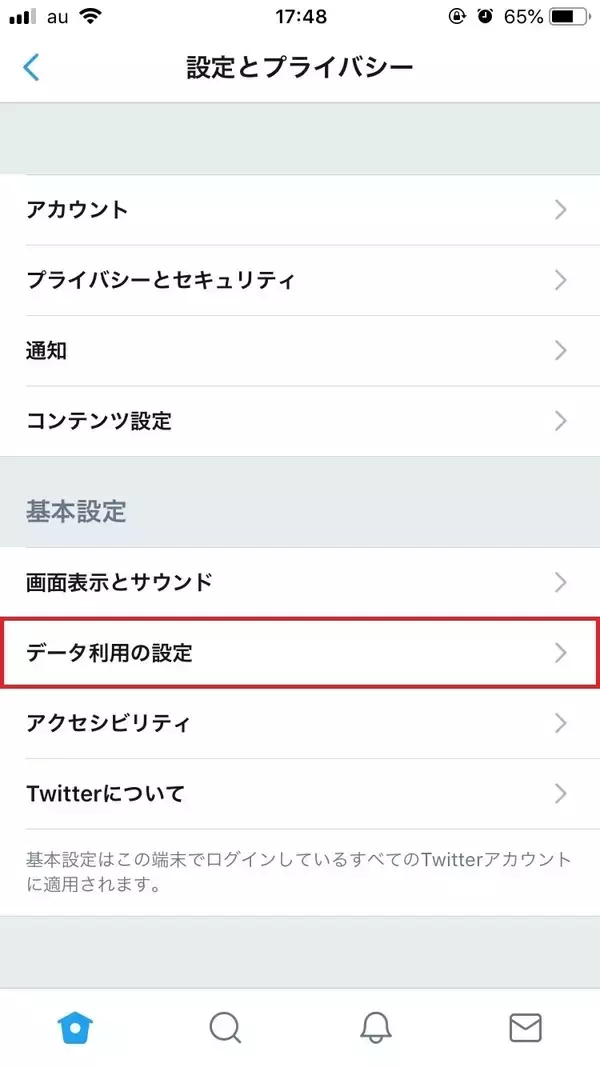Expand chevron next to 通知
Image resolution: width=600 pixels, height=1067 pixels.
click(x=560, y=350)
